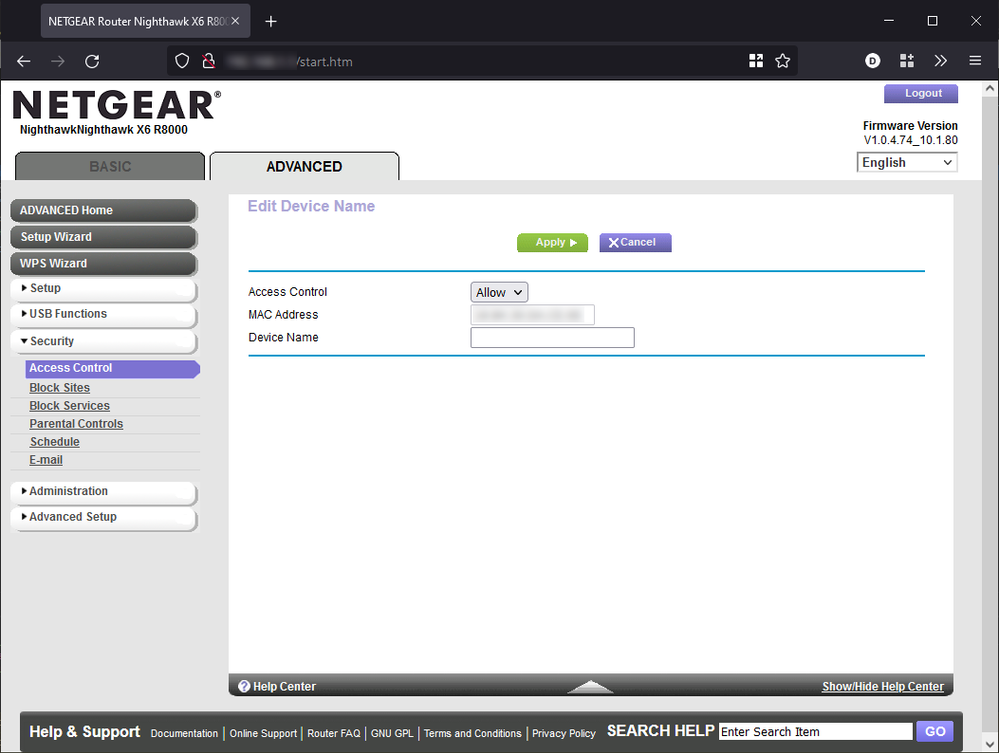Collapse the Security section
999x753 pixels.
103,341
